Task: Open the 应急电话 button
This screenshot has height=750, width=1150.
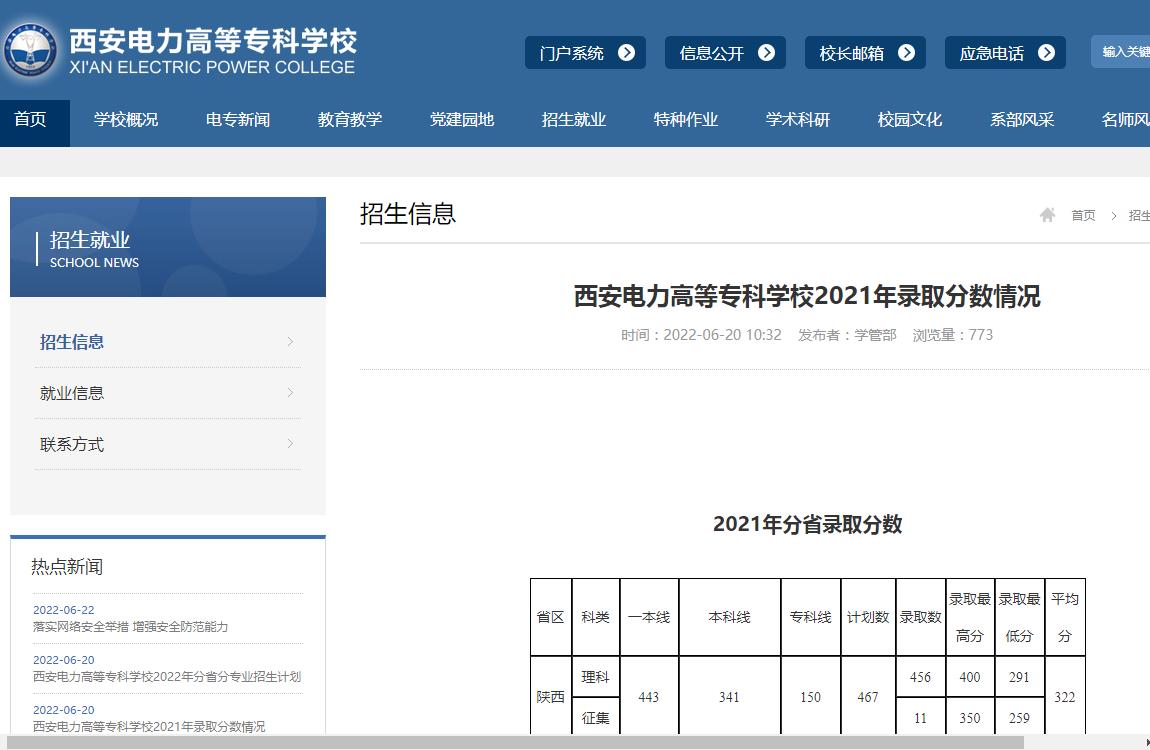Action: [1006, 53]
